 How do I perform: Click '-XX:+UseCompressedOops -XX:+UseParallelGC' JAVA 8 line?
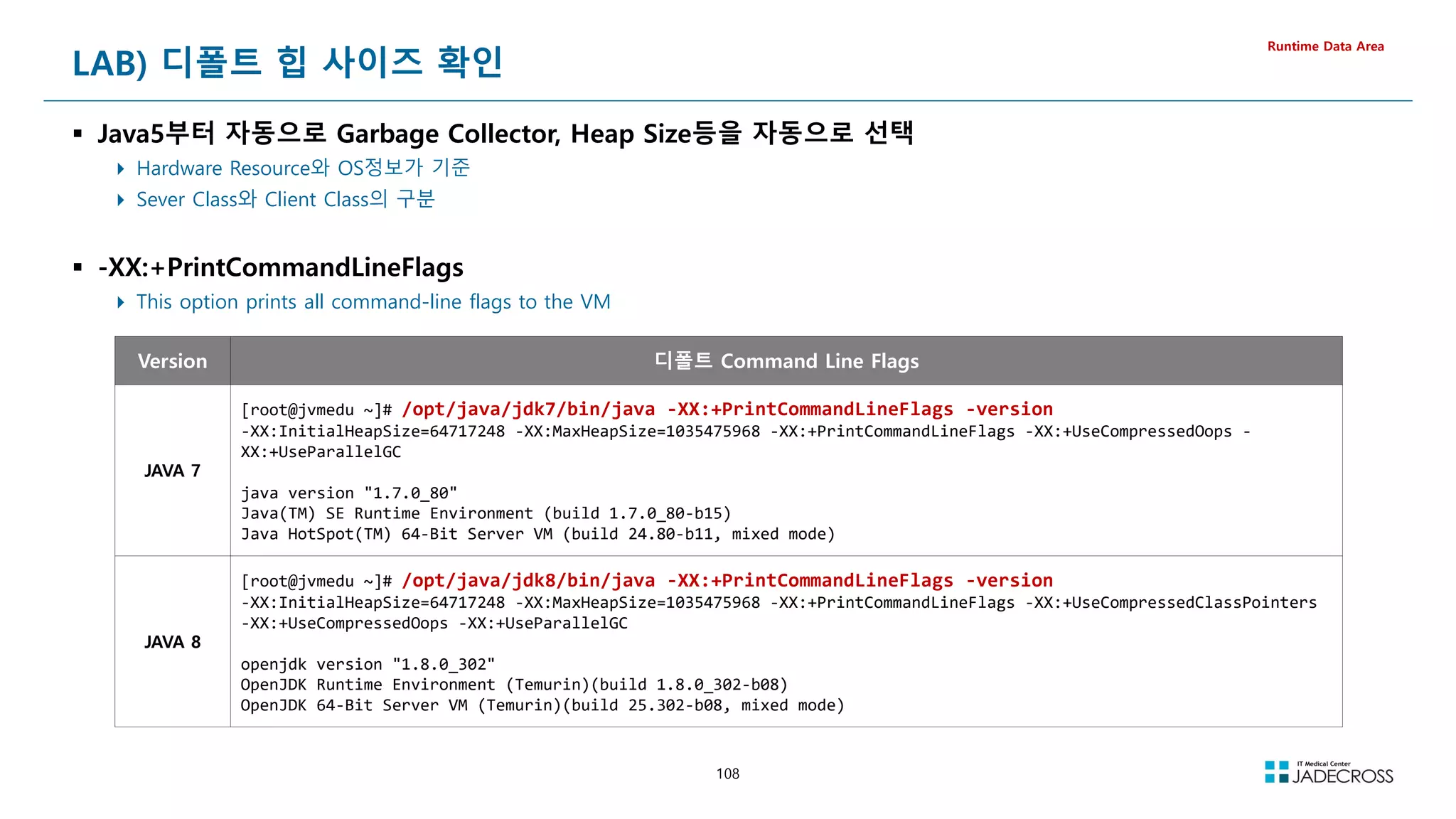tap(434, 623)
